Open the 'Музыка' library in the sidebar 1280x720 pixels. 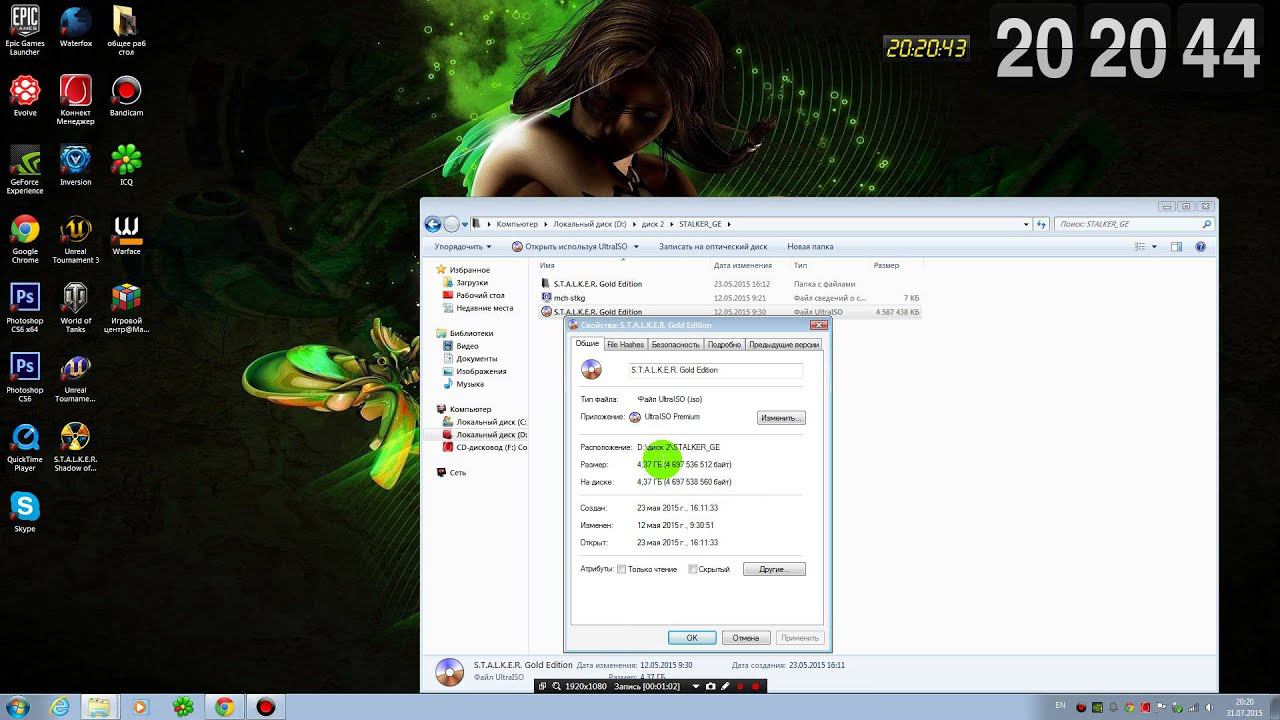(463, 384)
